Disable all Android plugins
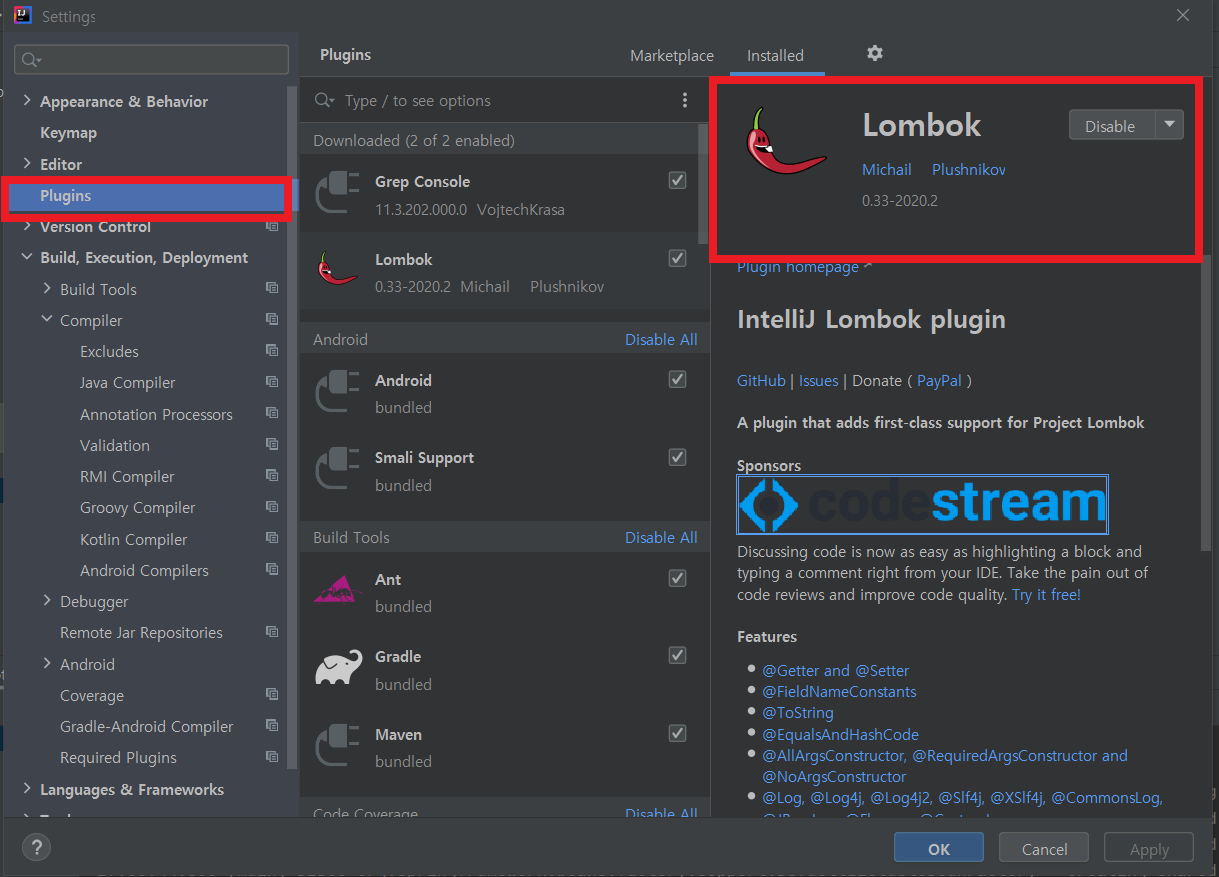 coord(661,339)
